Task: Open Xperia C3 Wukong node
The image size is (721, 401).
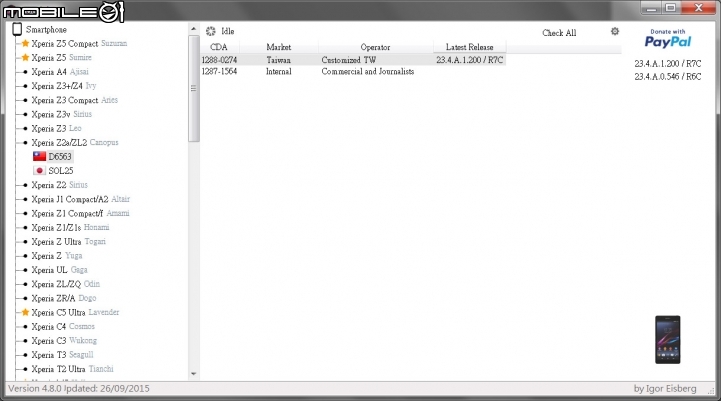Action: pos(64,341)
